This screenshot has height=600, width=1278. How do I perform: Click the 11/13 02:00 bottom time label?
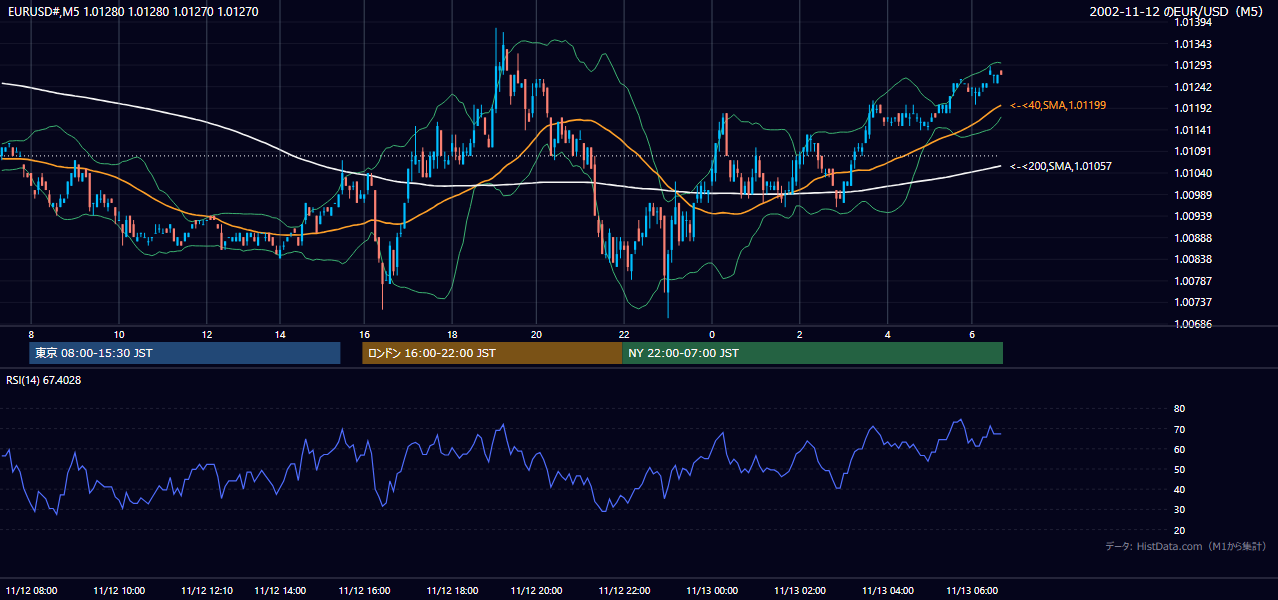click(x=800, y=590)
